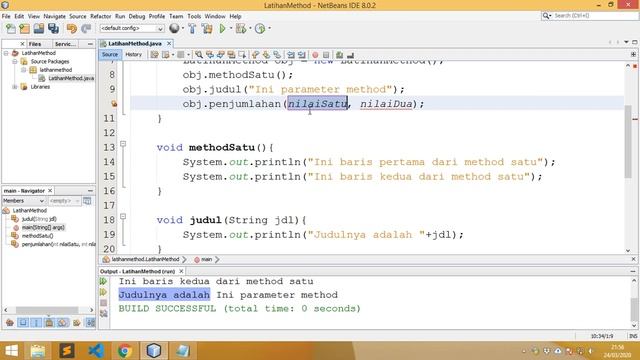640x360 pixels.
Task: Collapse the LatihanMethod project tree node
Action: [x=6, y=53]
